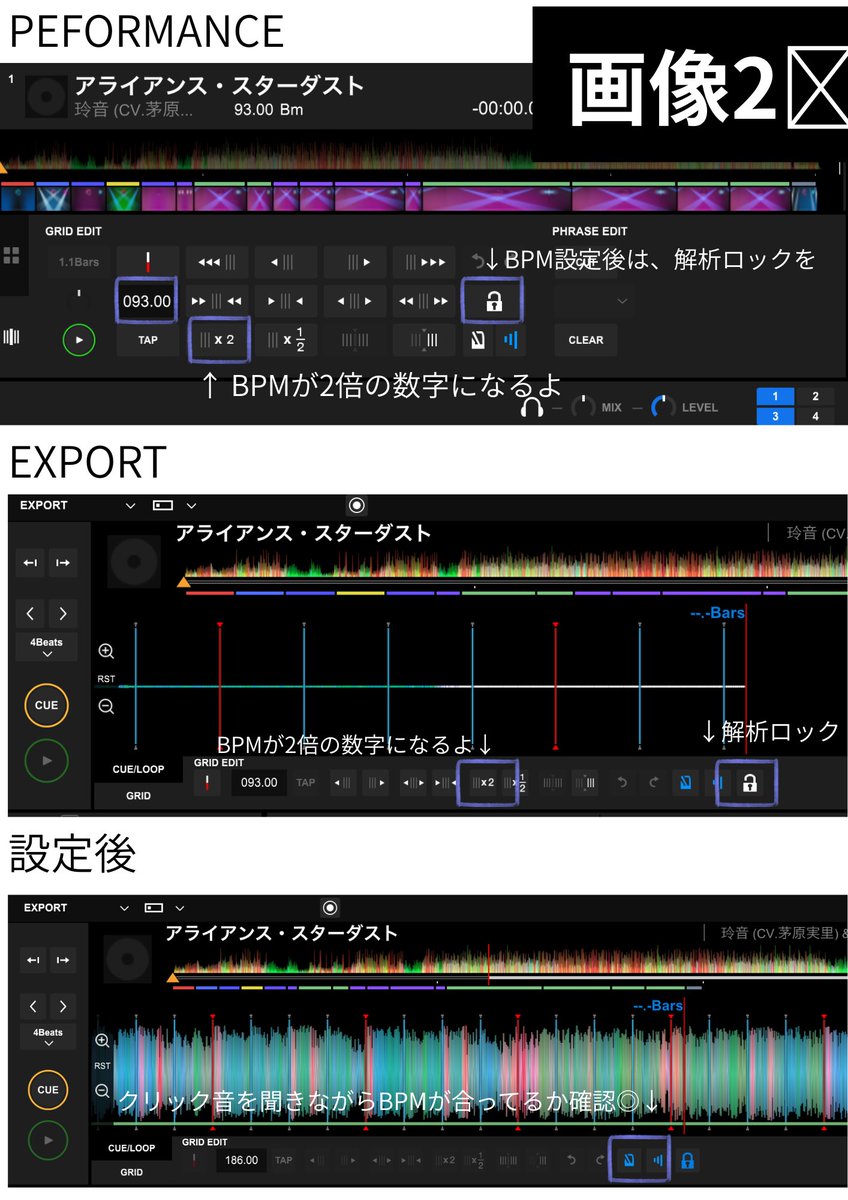Switch to CUE/LOOP tab in EXPORT section
848x1200 pixels.
click(139, 769)
